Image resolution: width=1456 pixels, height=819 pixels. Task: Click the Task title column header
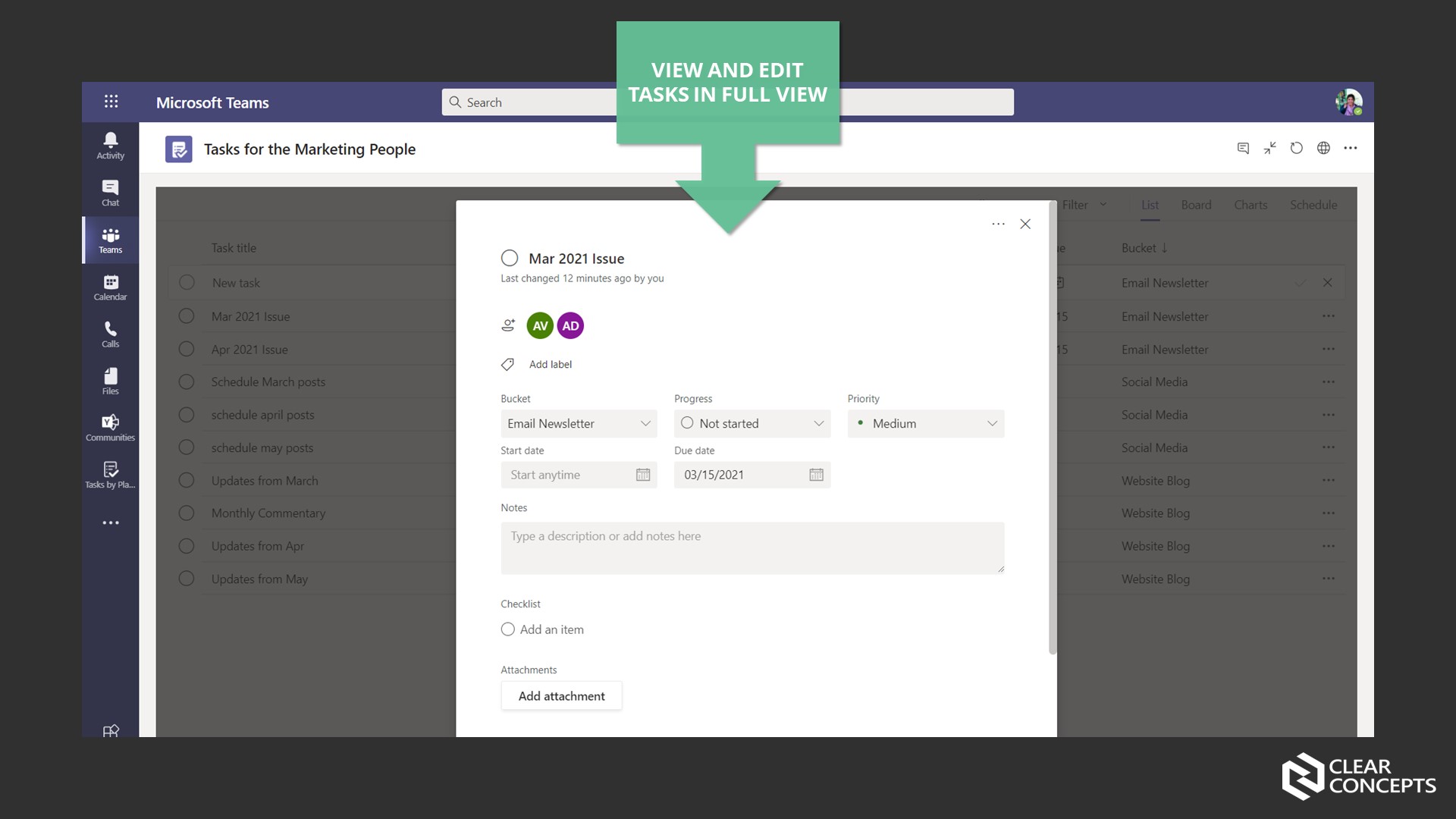234,248
